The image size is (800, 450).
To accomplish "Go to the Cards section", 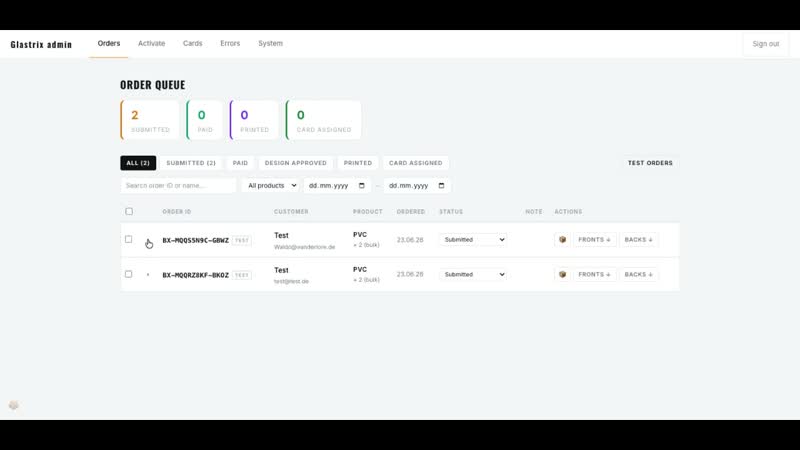I will pyautogui.click(x=192, y=43).
